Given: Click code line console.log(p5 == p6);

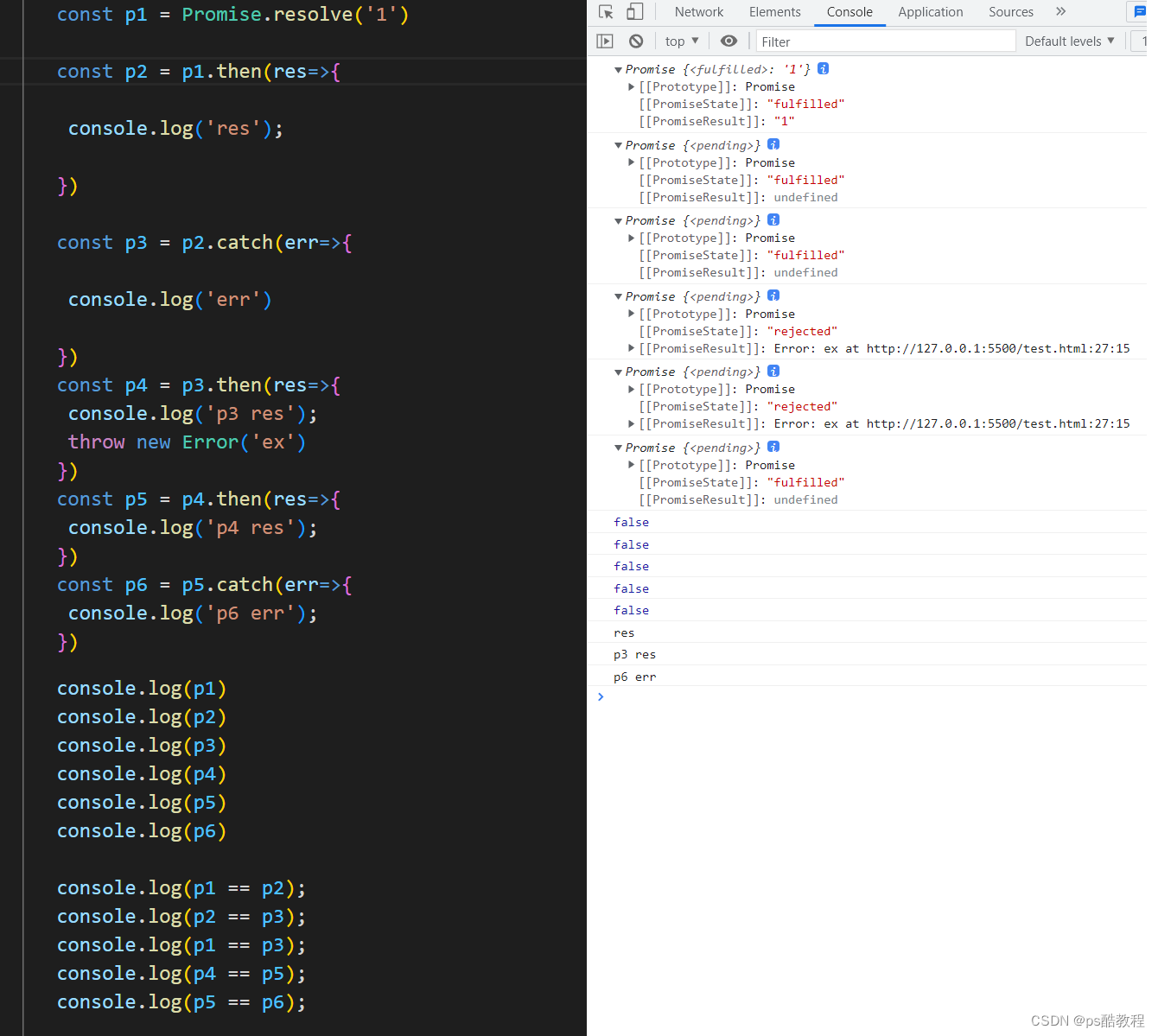Looking at the screenshot, I should [181, 1002].
